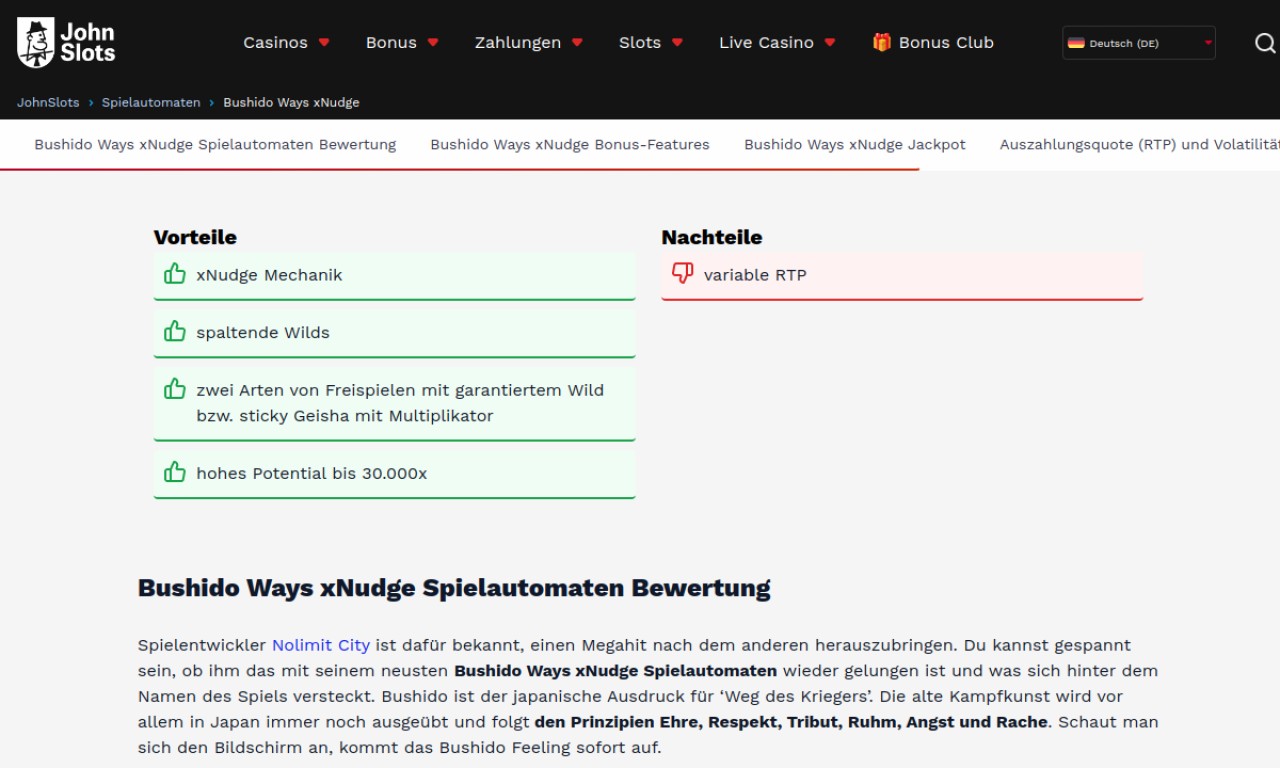Jump to Bushido Ways xNudge Bonus-Features tab
This screenshot has height=768, width=1280.
(570, 145)
